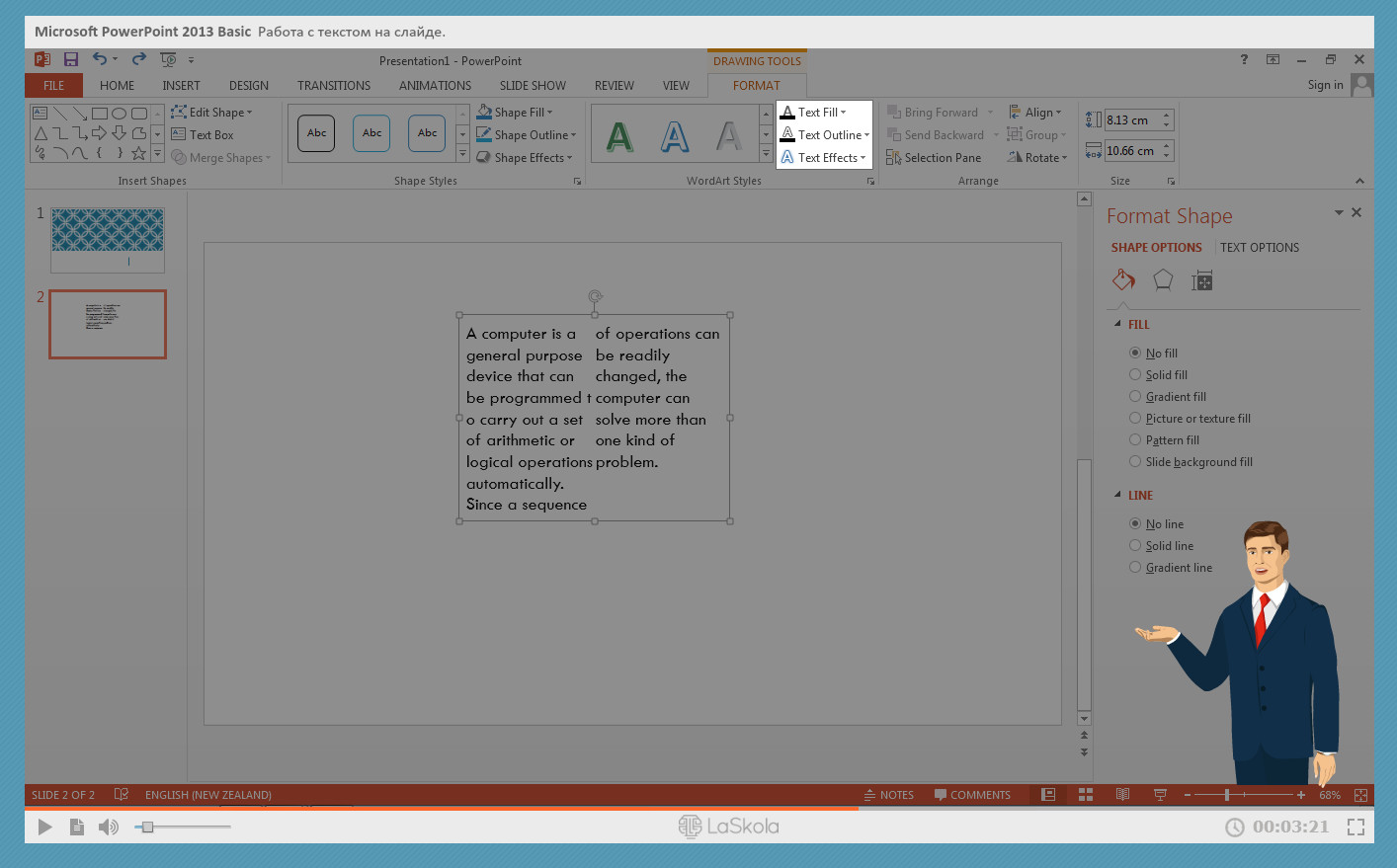This screenshot has width=1397, height=868.
Task: Select the Solid line radio button
Action: point(1135,546)
